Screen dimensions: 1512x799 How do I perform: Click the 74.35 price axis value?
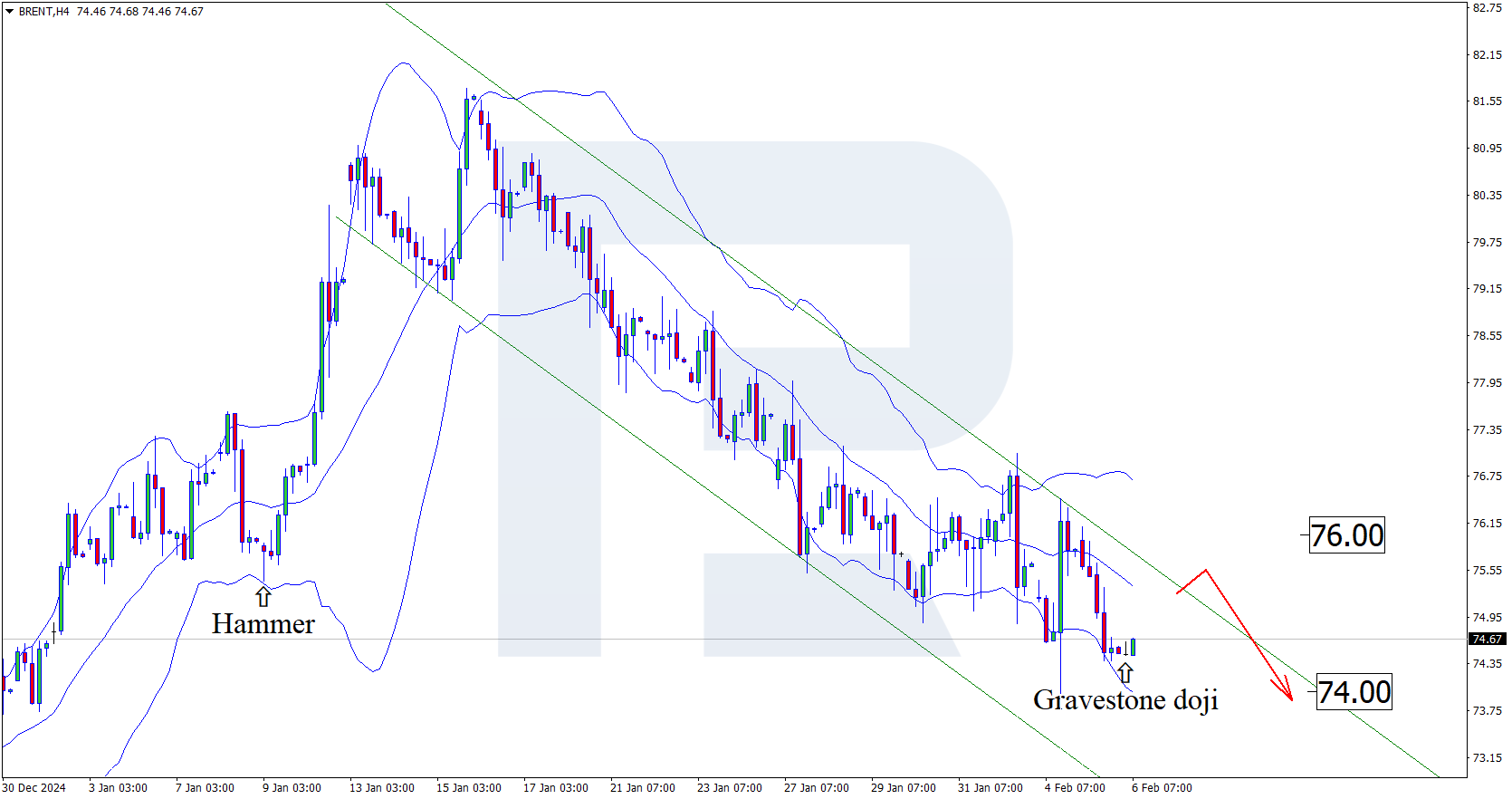tap(1487, 664)
